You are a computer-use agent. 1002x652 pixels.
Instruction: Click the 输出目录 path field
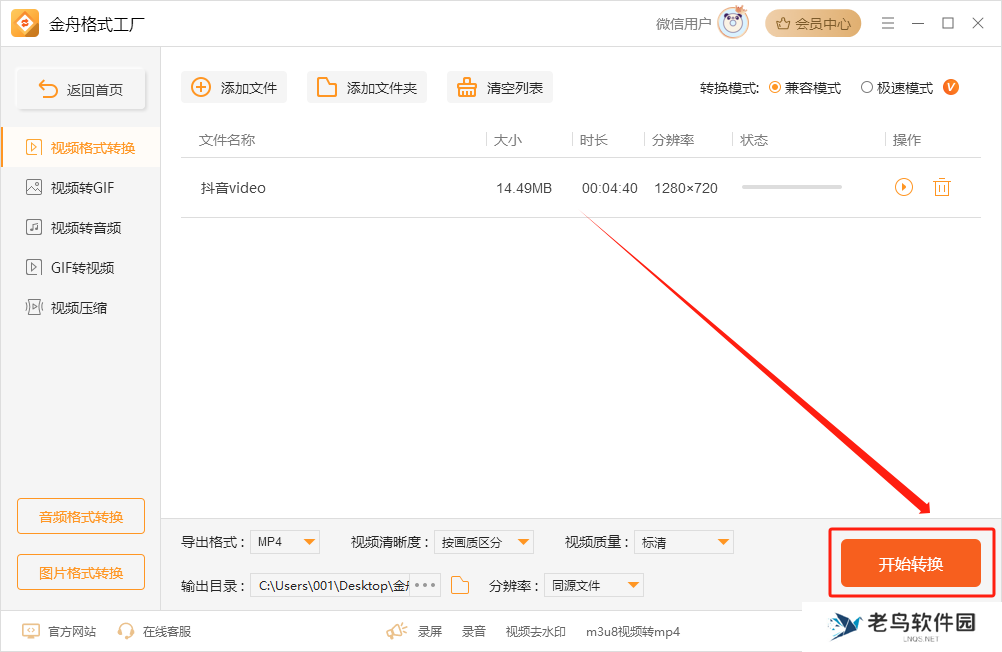tap(330, 586)
